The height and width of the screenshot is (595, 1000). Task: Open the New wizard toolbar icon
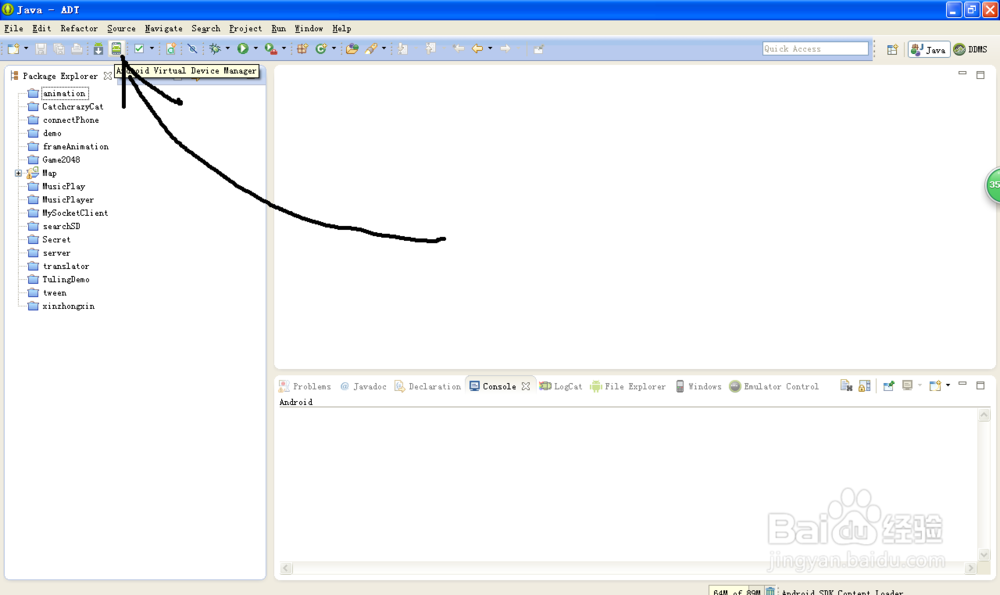tap(13, 48)
